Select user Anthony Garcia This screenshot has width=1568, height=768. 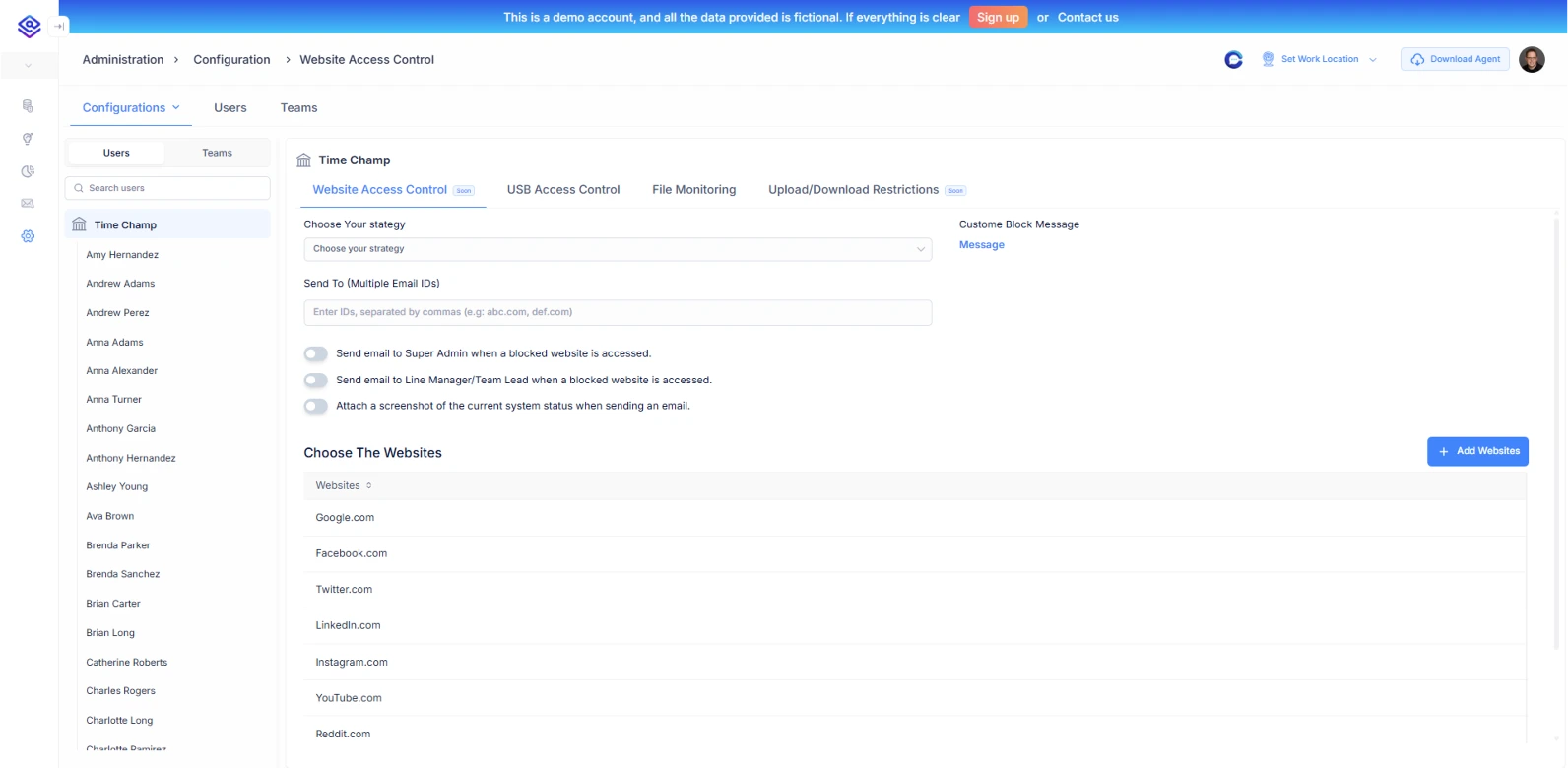(121, 429)
